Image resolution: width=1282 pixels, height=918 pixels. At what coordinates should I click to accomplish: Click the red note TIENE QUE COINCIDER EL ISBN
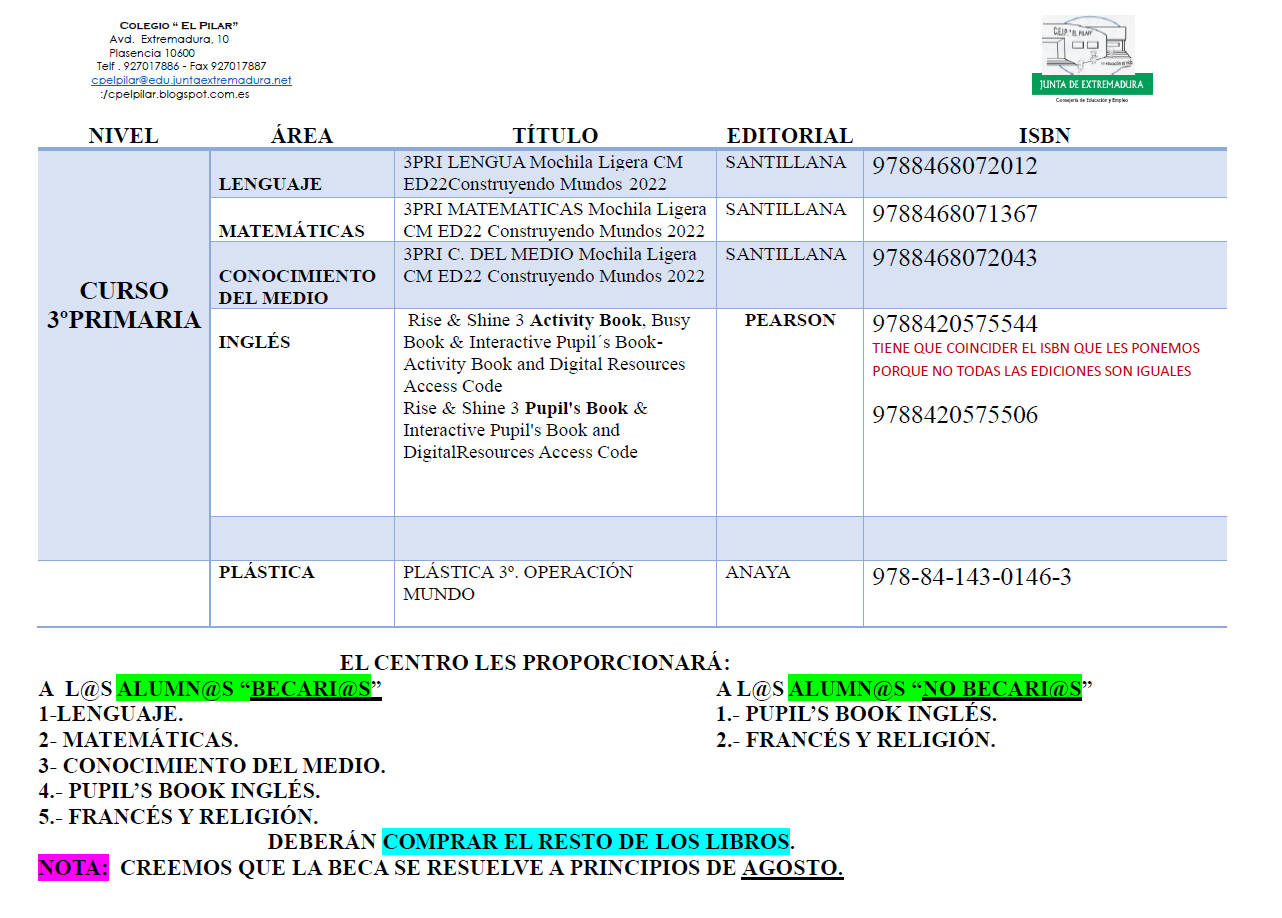click(1036, 360)
